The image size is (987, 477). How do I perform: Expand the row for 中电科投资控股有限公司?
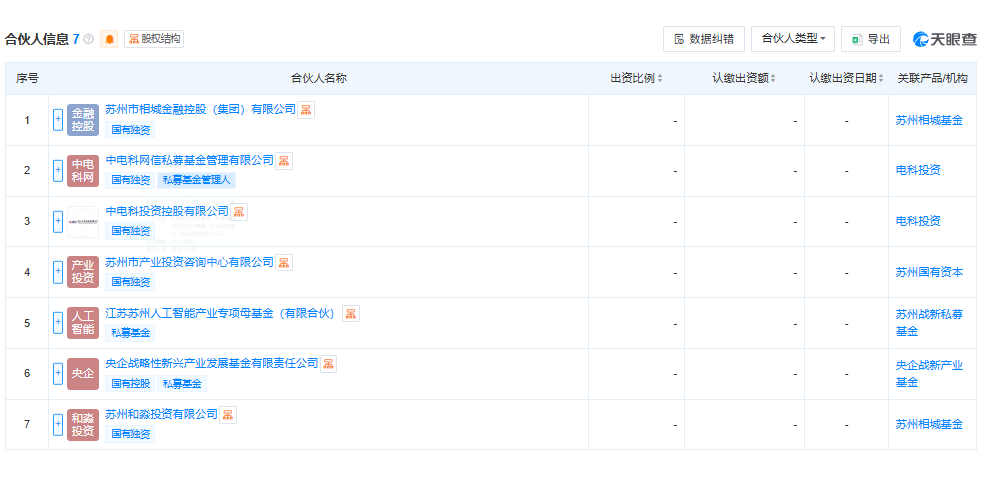pyautogui.click(x=58, y=222)
